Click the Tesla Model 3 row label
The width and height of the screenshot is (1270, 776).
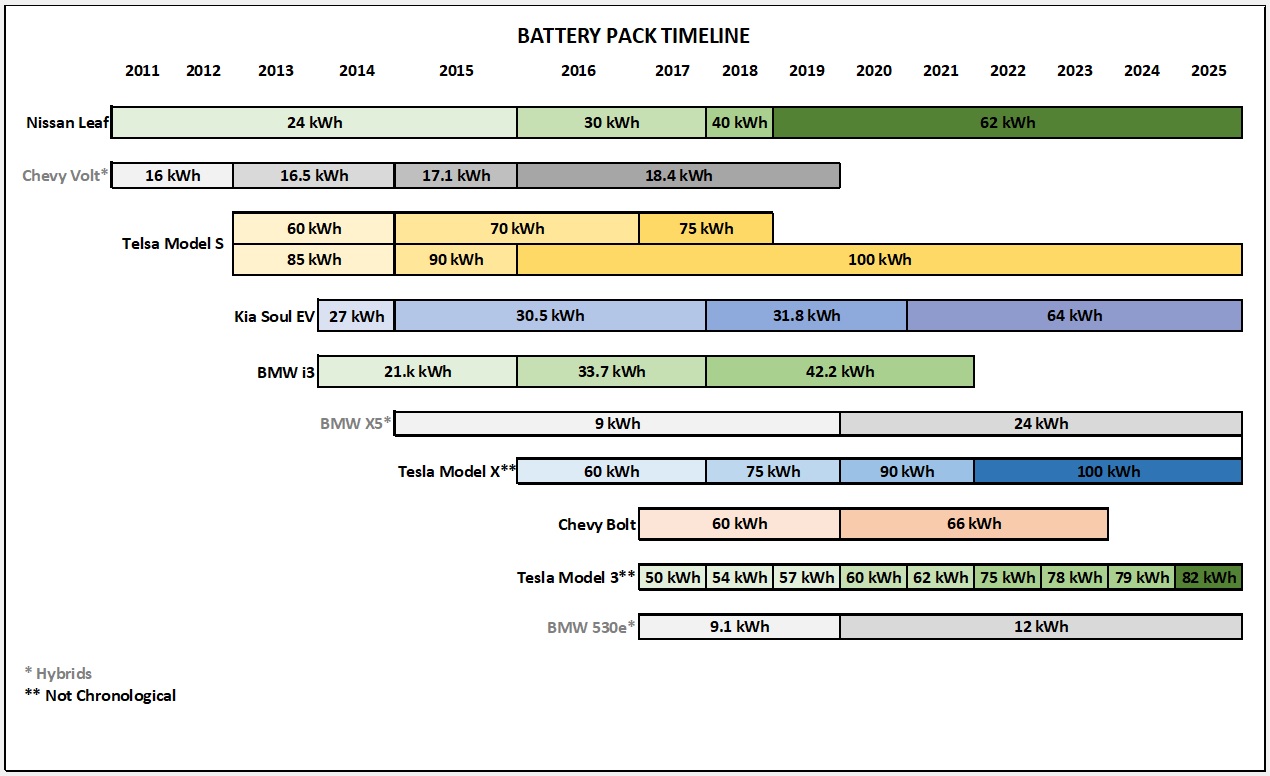tap(577, 577)
